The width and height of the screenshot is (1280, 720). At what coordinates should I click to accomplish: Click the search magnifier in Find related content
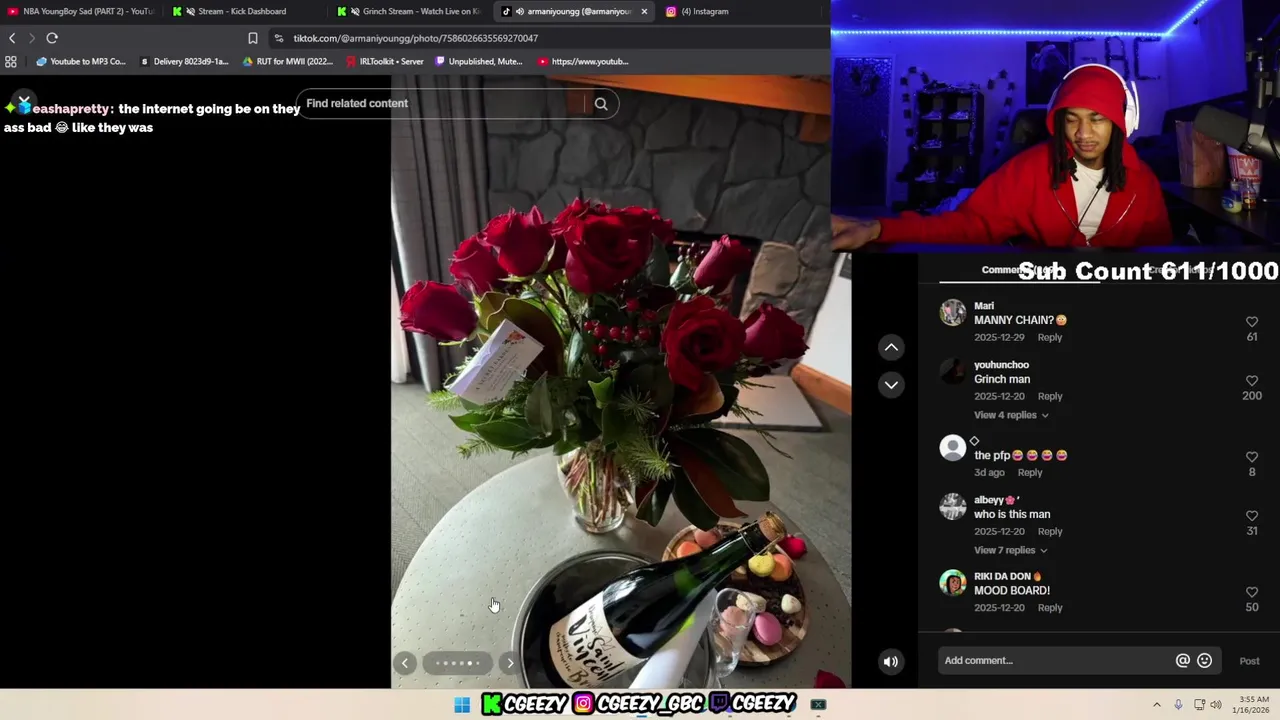(601, 104)
